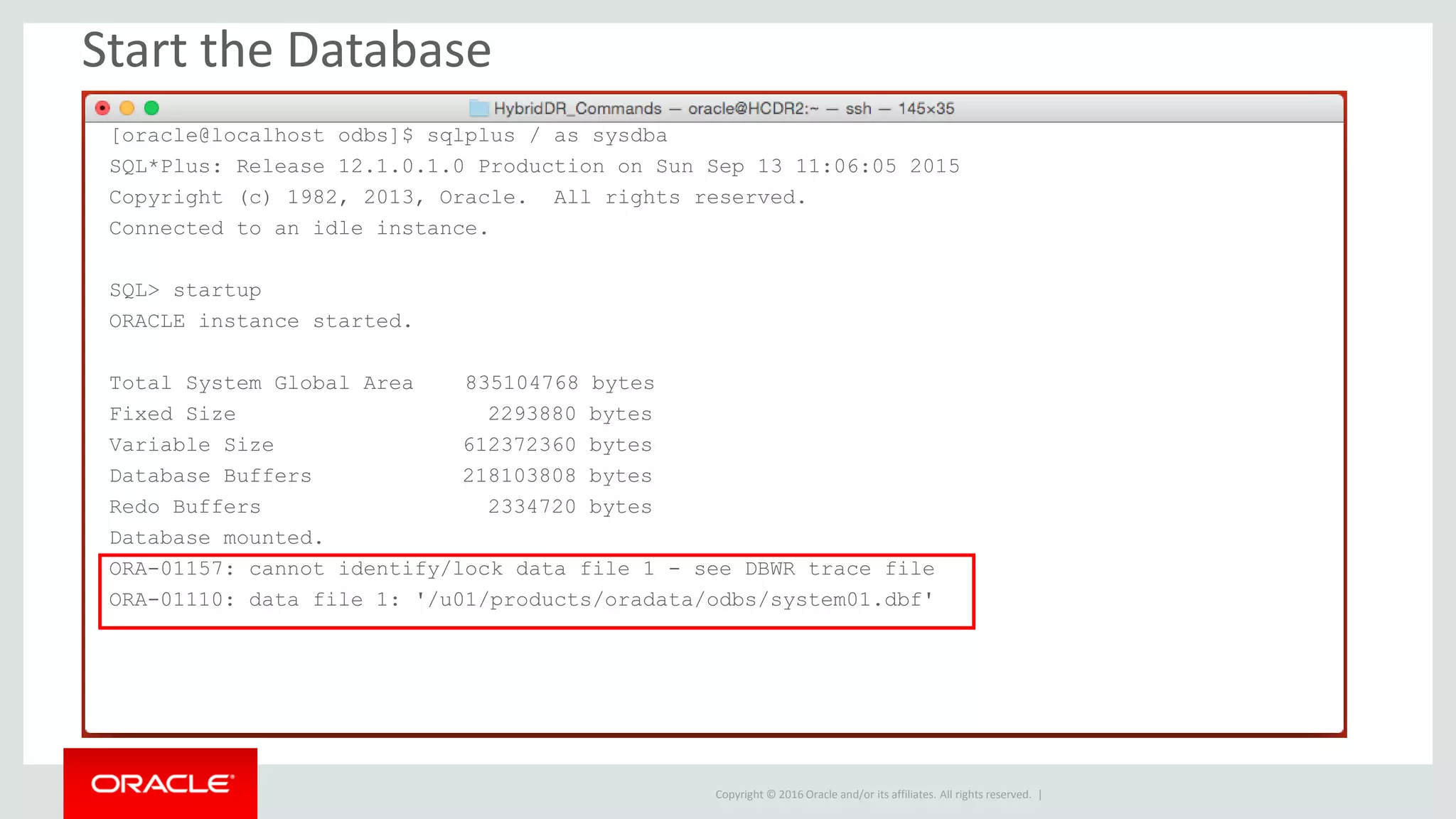Click the 'Start the Database' slide heading
Screen dimensions: 1456x819
point(287,50)
